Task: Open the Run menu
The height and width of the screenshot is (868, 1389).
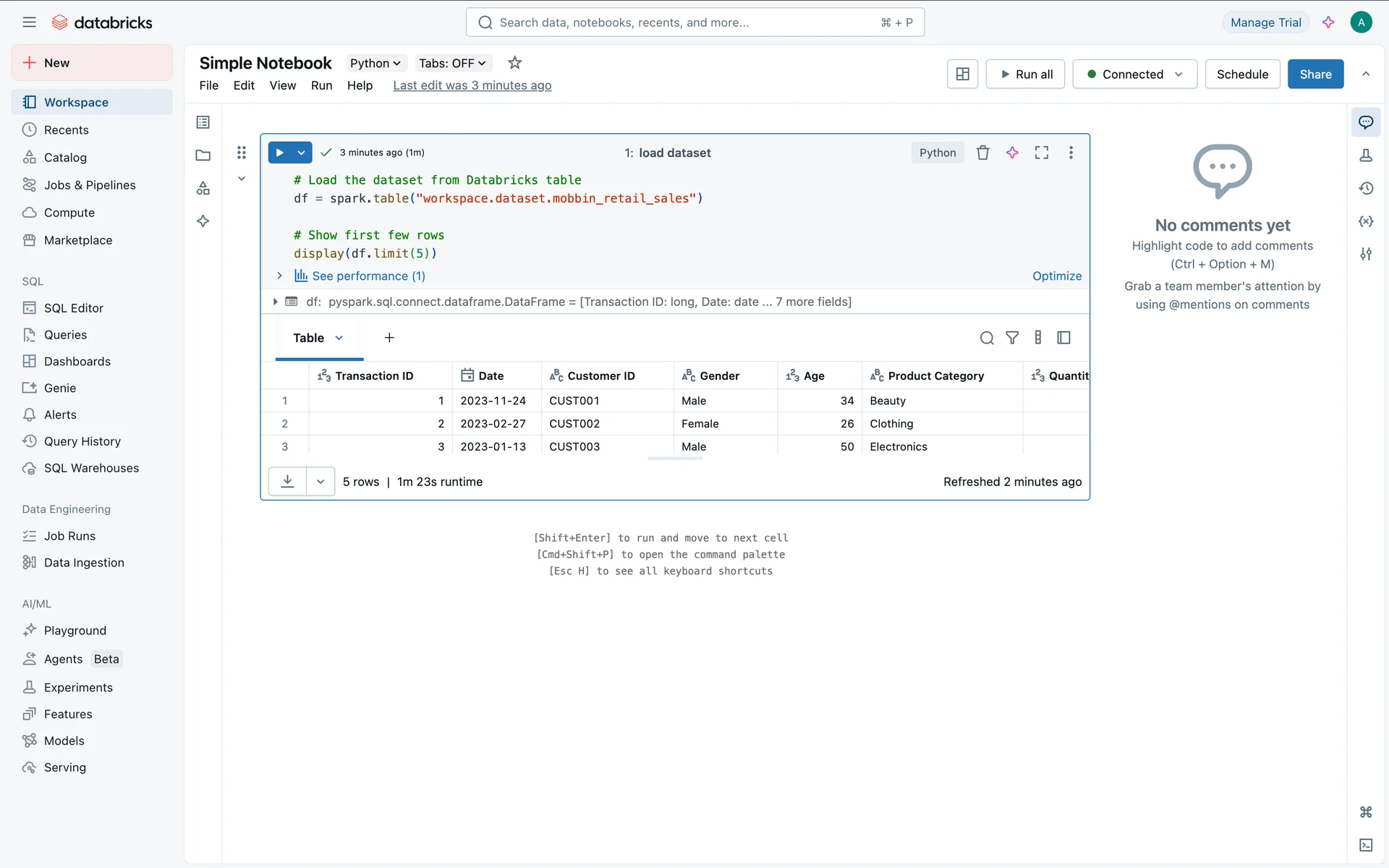Action: (x=321, y=85)
